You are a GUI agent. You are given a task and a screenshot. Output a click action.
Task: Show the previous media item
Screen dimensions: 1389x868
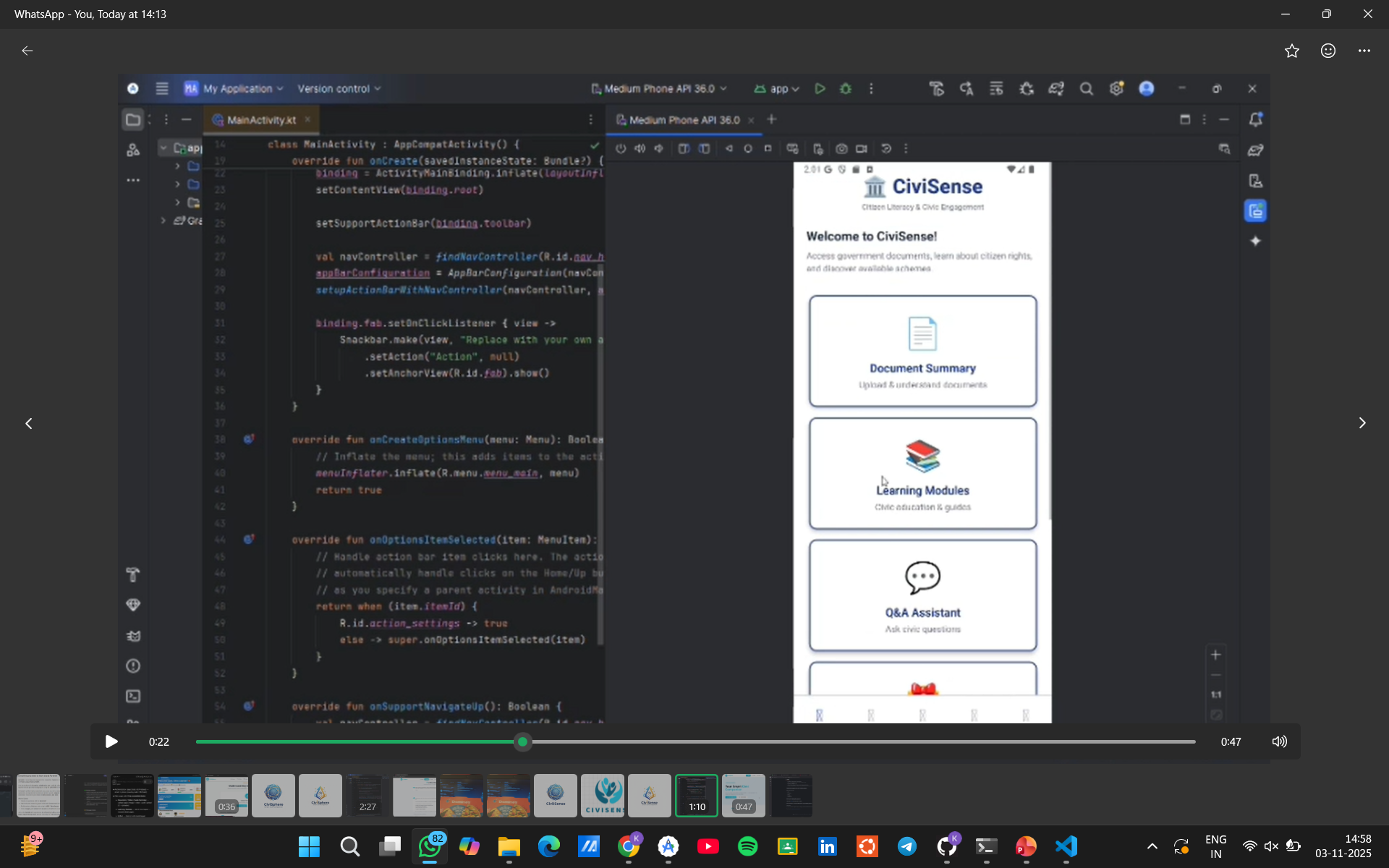pos(29,423)
